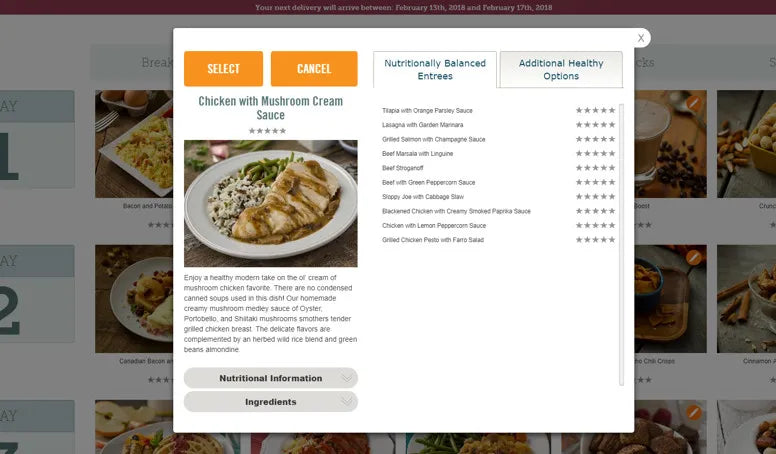Viewport: 776px width, 454px height.
Task: Click star rating beside Beef Marsala with Linguine
Action: (x=595, y=153)
